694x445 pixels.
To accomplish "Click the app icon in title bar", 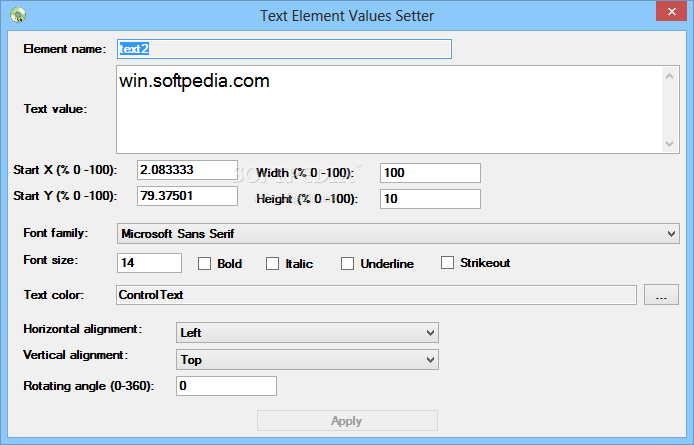I will pos(18,15).
